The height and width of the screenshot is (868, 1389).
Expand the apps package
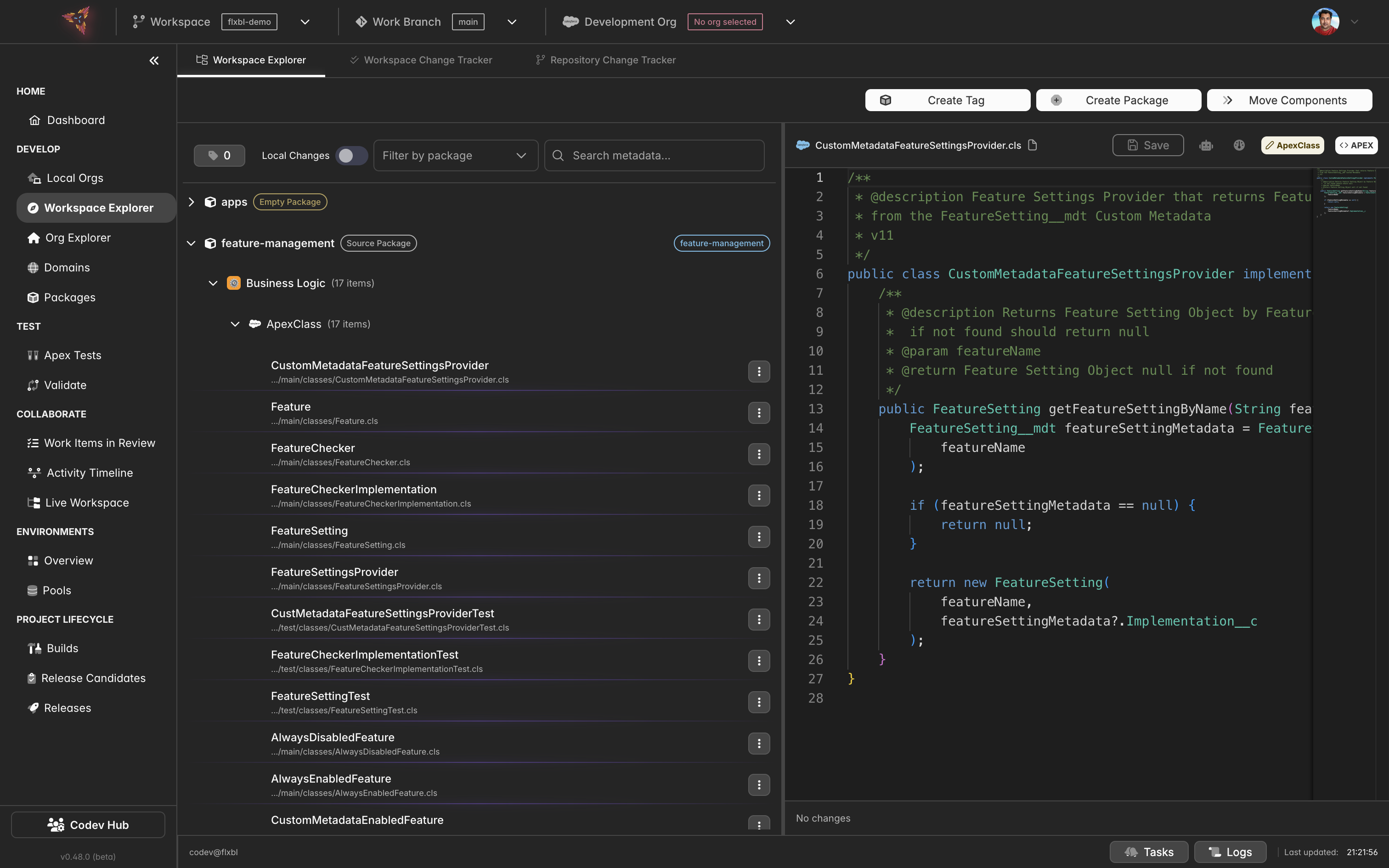click(x=192, y=202)
